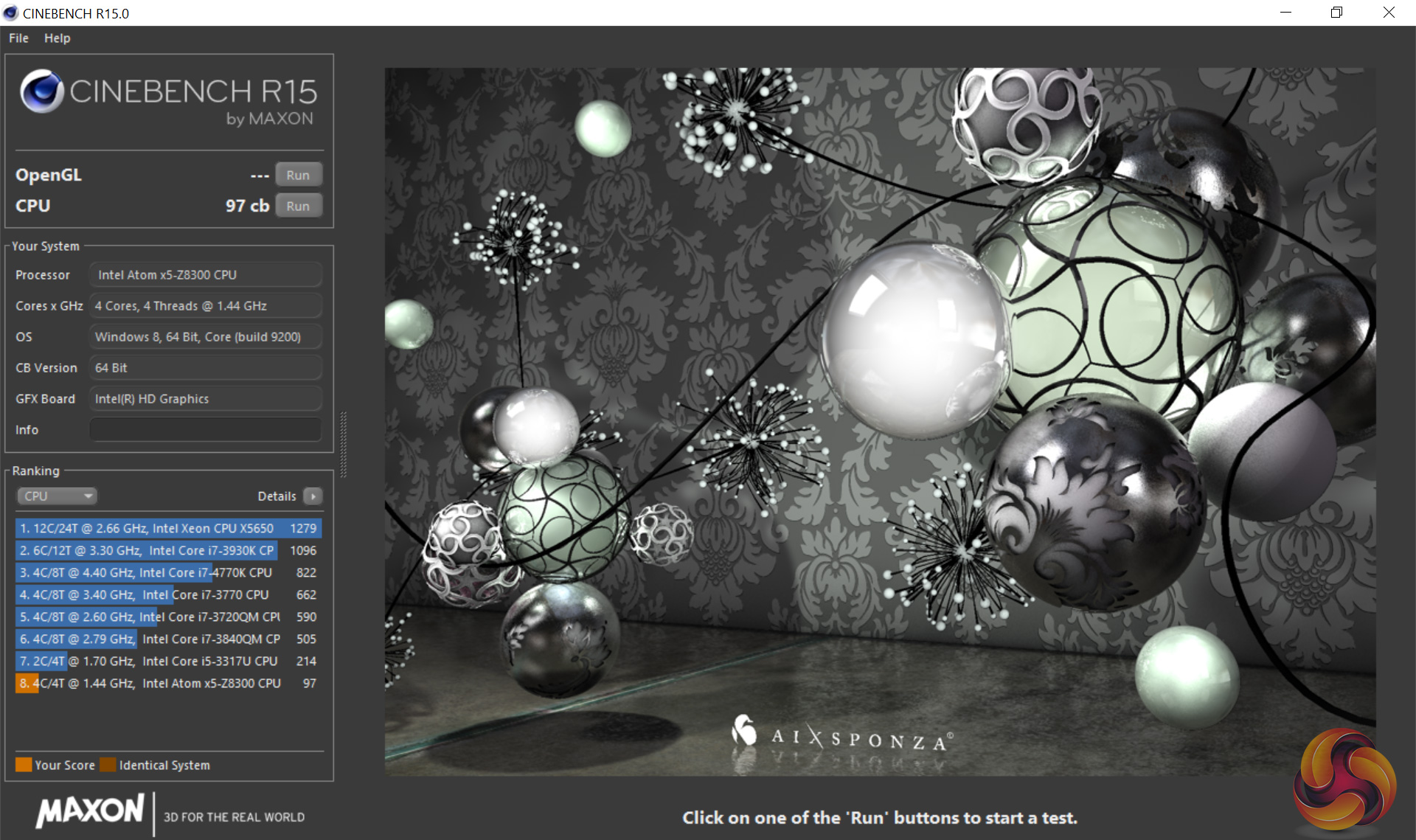
Task: Open the CPU ranking dropdown
Action: (x=58, y=496)
